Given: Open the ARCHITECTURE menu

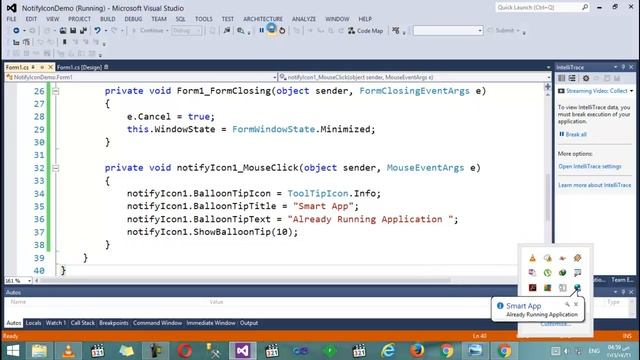Looking at the screenshot, I should tap(263, 19).
